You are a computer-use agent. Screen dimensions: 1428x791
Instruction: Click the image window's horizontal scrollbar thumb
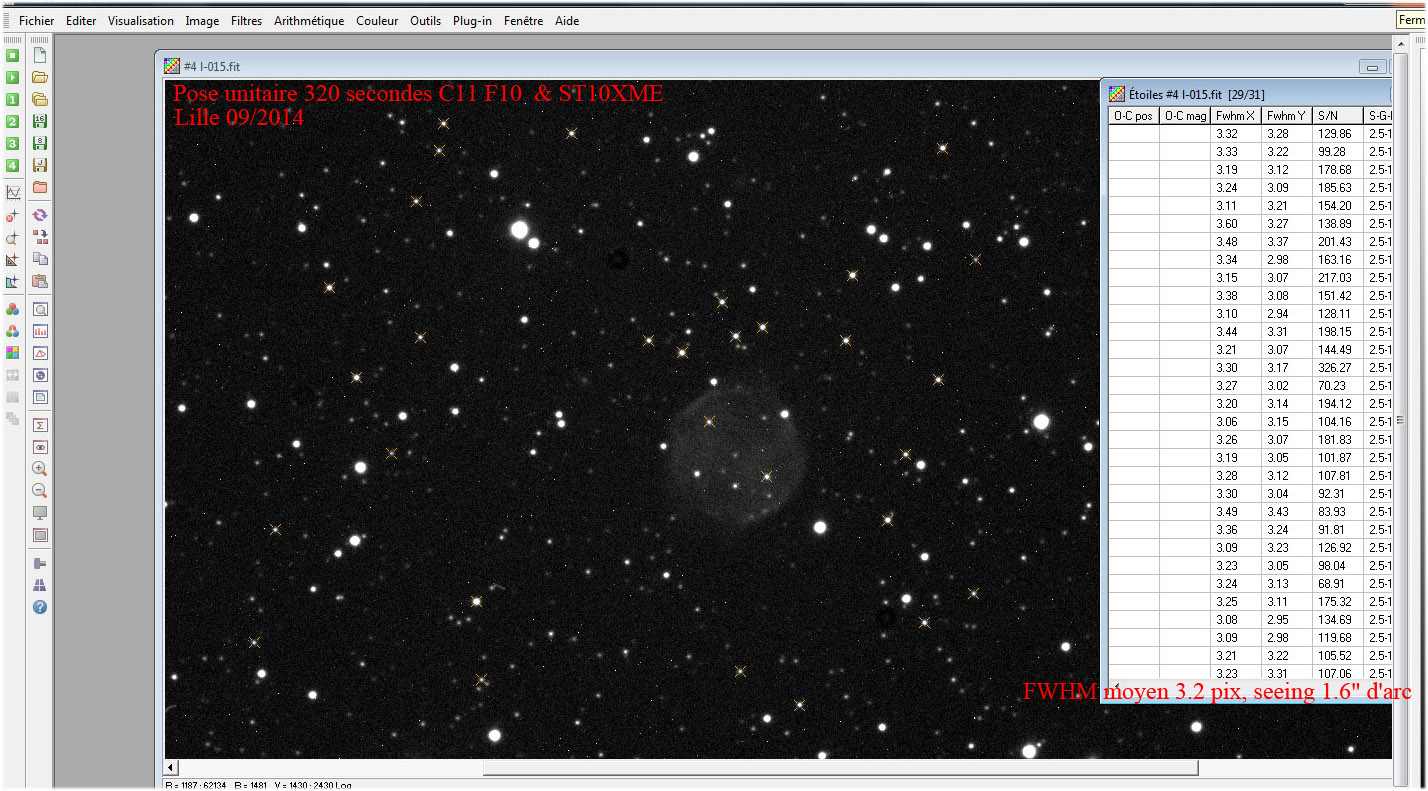coord(840,768)
